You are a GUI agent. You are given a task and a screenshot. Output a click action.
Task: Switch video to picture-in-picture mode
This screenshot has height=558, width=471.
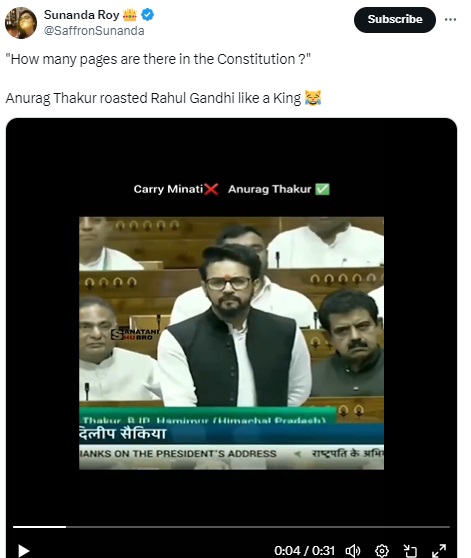point(410,551)
